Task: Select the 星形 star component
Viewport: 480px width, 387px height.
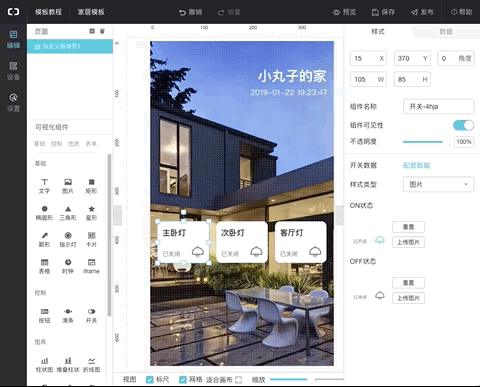Action: click(x=91, y=213)
